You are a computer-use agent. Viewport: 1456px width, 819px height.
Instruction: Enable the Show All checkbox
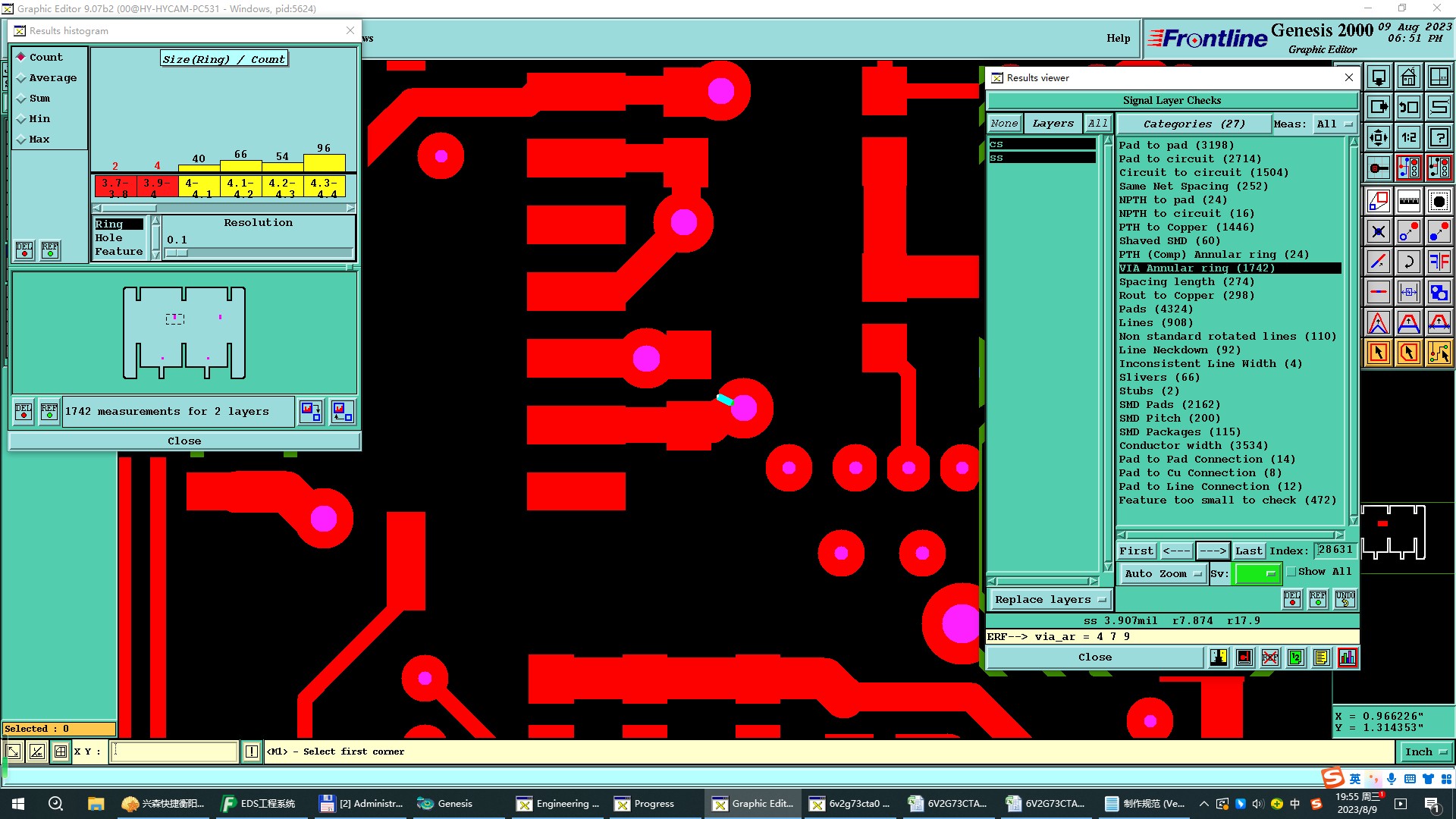point(1291,572)
